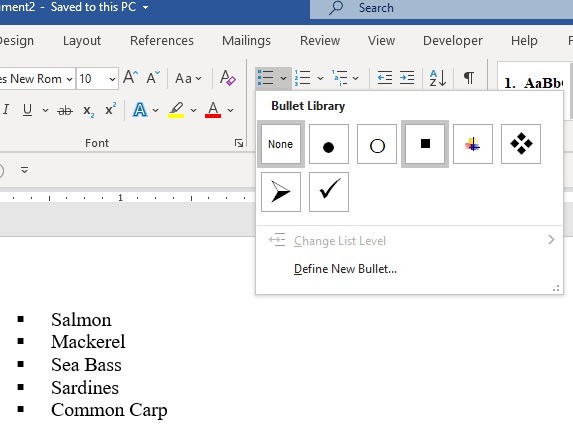Click the Decrease Indent icon
573x430 pixels.
click(384, 78)
